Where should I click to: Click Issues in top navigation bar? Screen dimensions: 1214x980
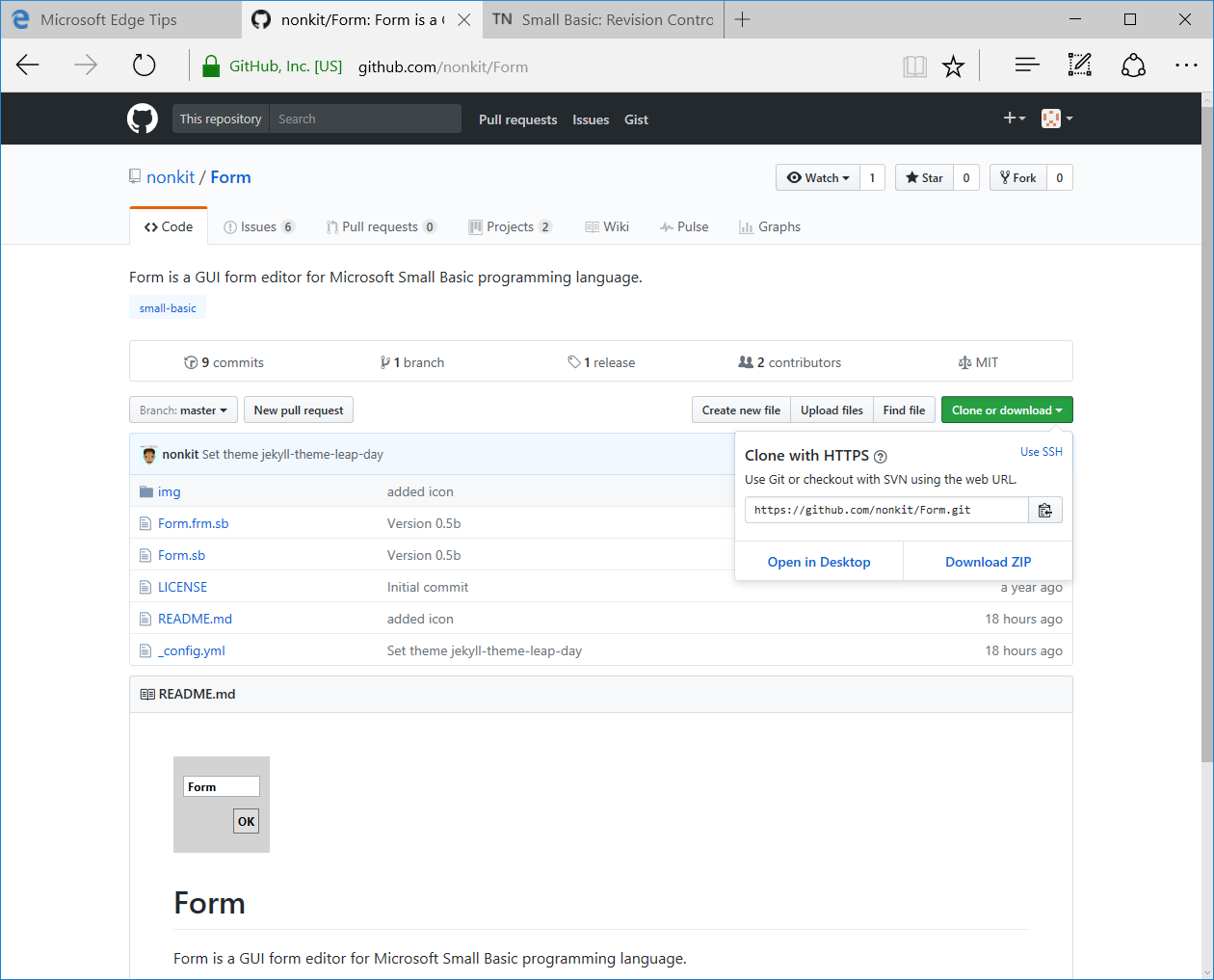point(591,119)
